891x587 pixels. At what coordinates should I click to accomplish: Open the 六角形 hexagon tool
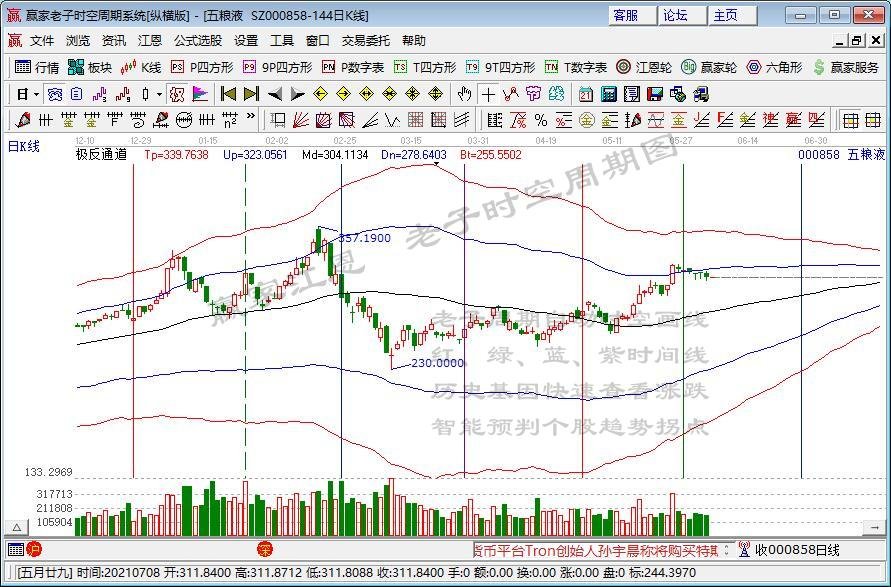point(774,68)
